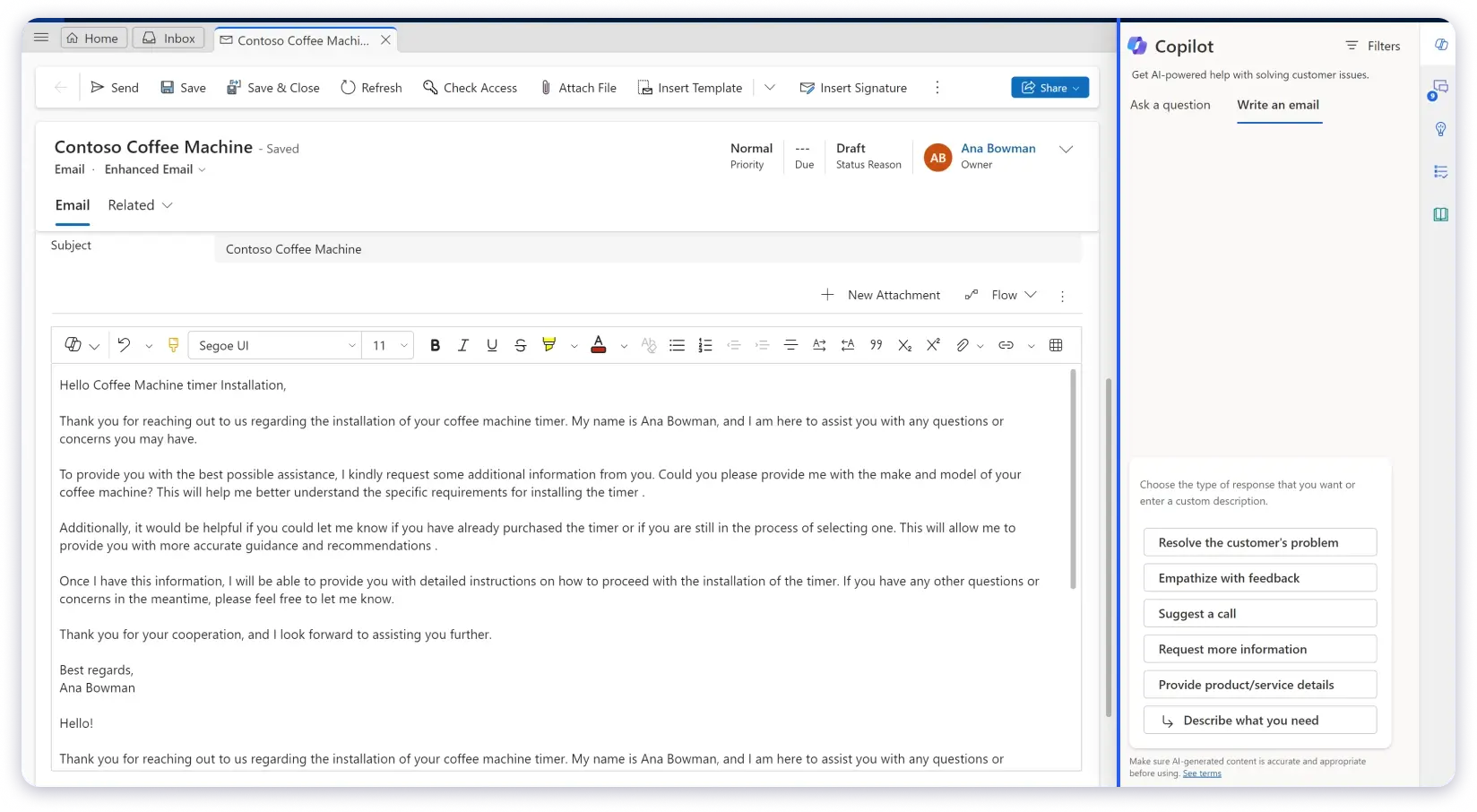Open the command bar overflow menu (three dots)

(x=937, y=87)
